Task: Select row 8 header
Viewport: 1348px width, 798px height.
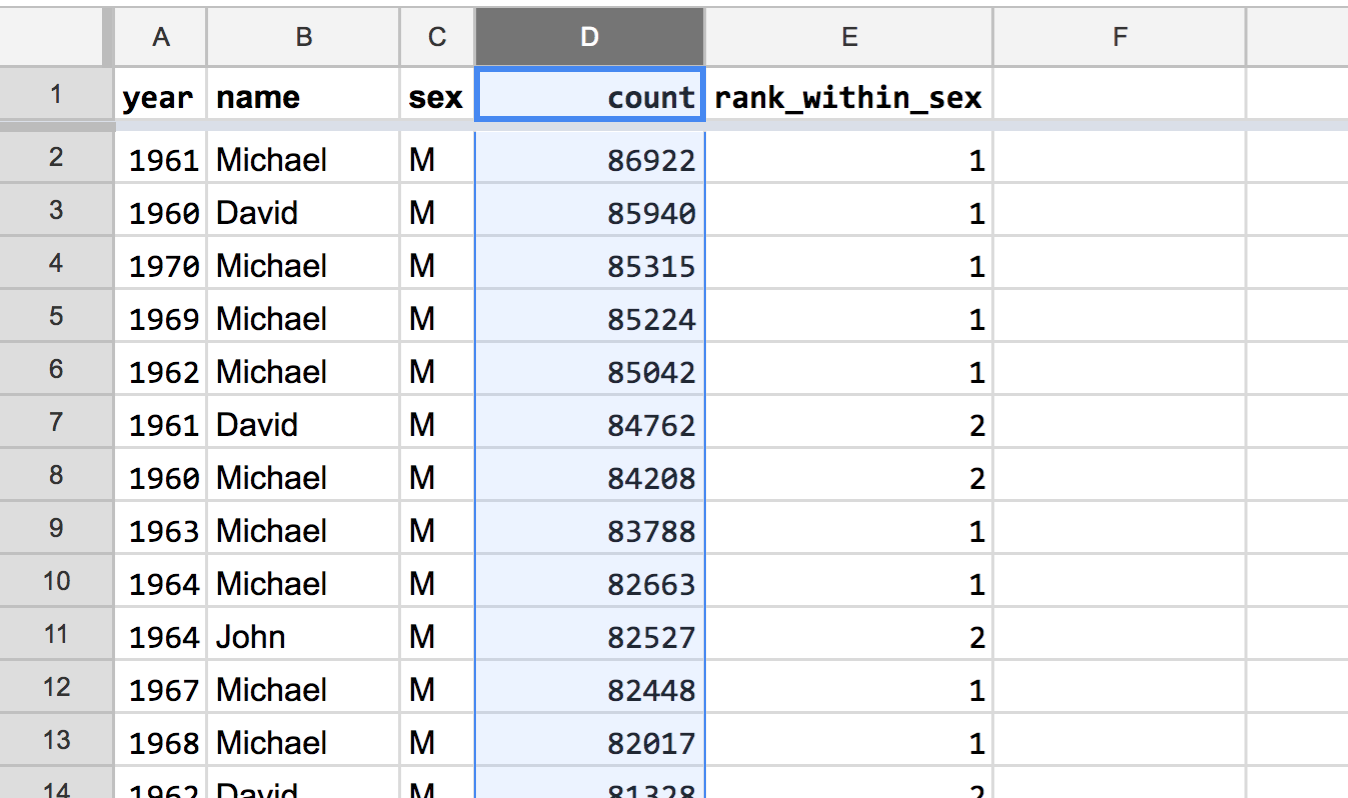Action: [x=56, y=475]
